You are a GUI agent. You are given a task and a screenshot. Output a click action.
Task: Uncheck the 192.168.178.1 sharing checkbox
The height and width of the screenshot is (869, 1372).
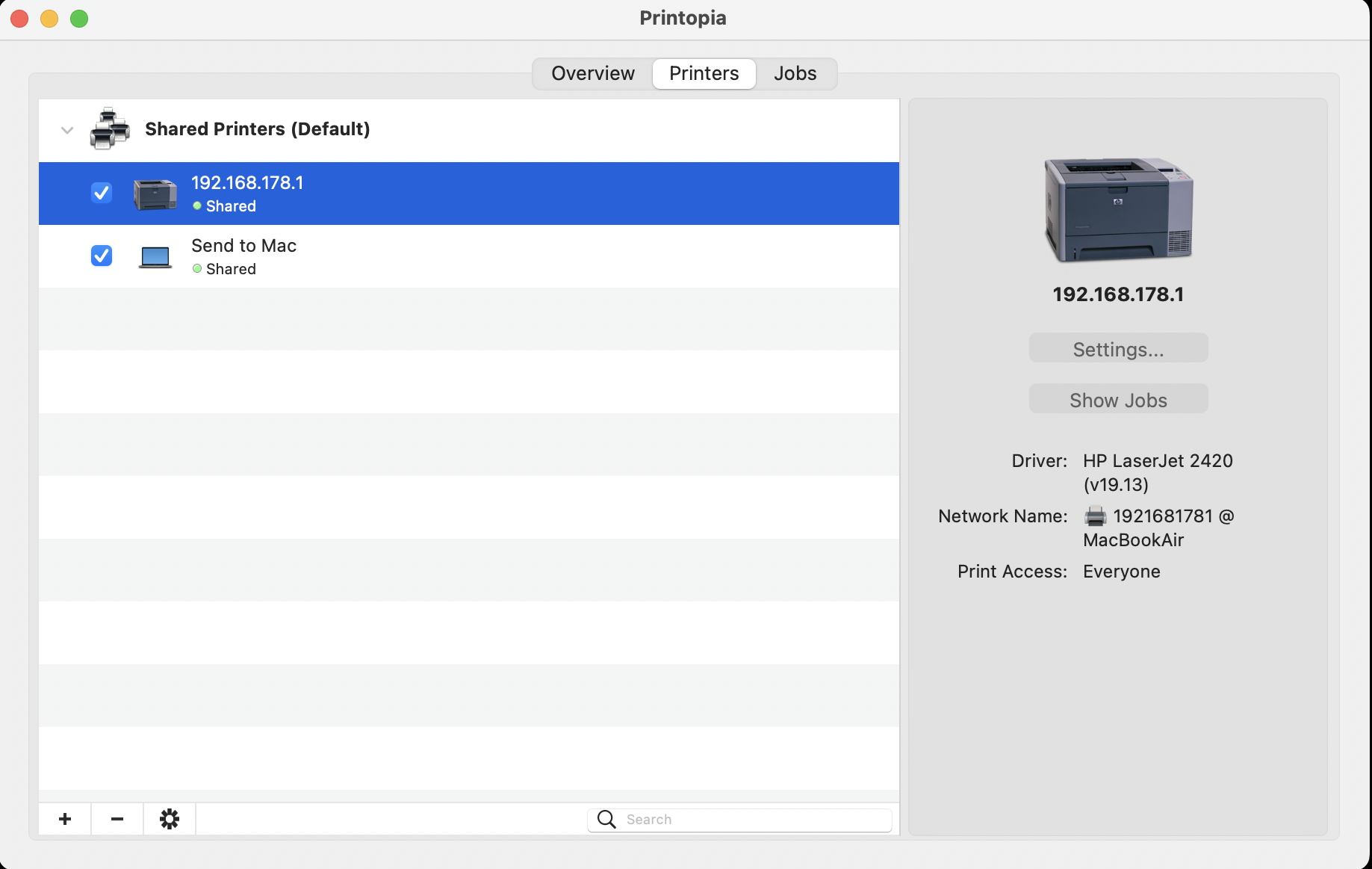tap(102, 193)
